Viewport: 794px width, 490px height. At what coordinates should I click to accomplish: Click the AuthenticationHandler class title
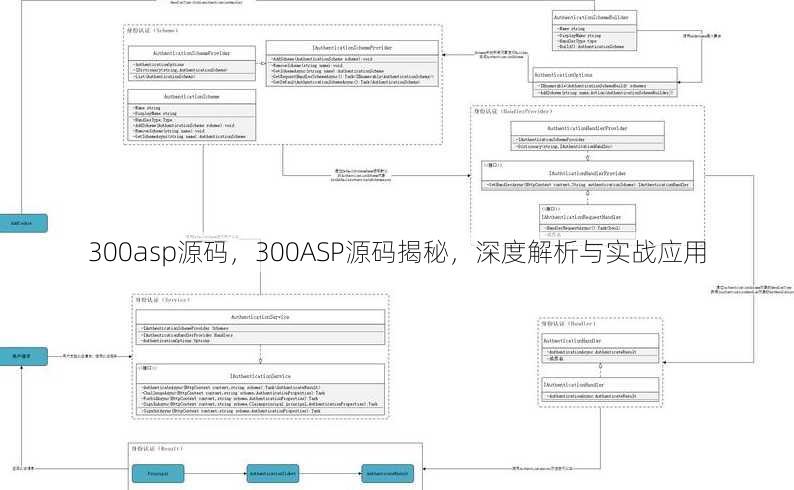[572, 341]
